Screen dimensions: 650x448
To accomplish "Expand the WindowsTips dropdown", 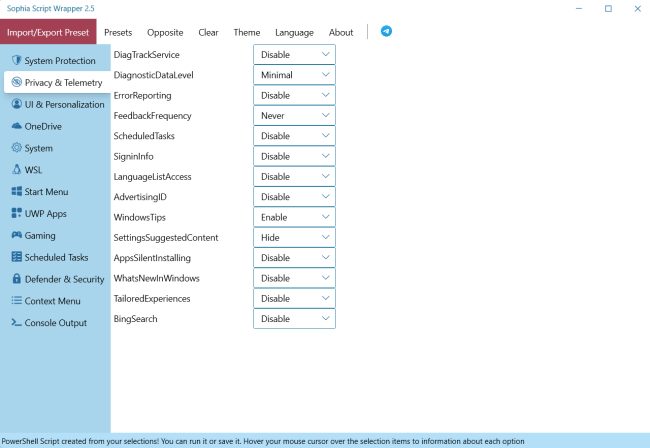I will click(x=294, y=217).
